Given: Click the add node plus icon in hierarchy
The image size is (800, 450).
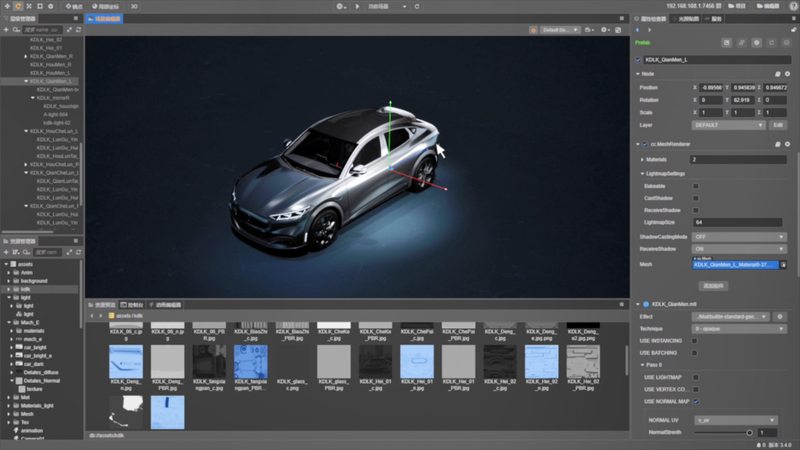Looking at the screenshot, I should (7, 30).
